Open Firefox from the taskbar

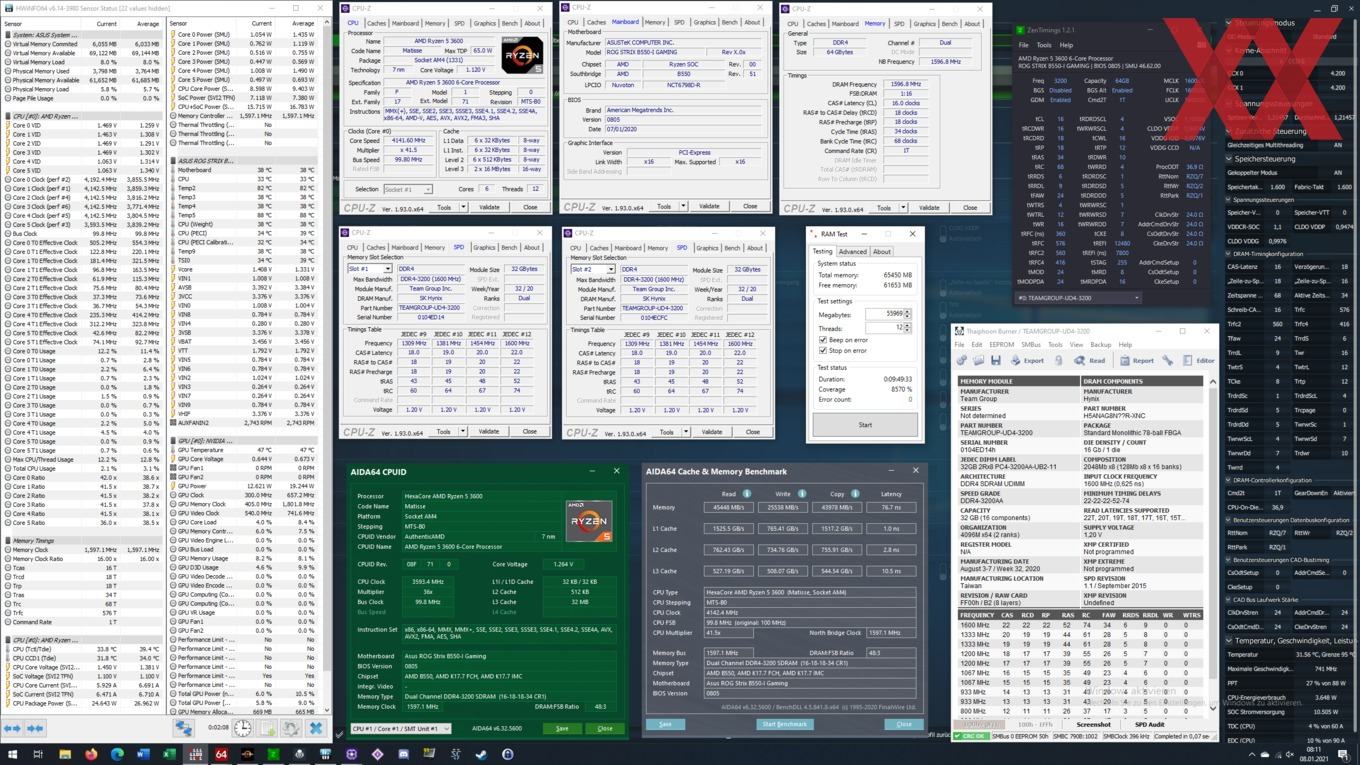pyautogui.click(x=91, y=754)
